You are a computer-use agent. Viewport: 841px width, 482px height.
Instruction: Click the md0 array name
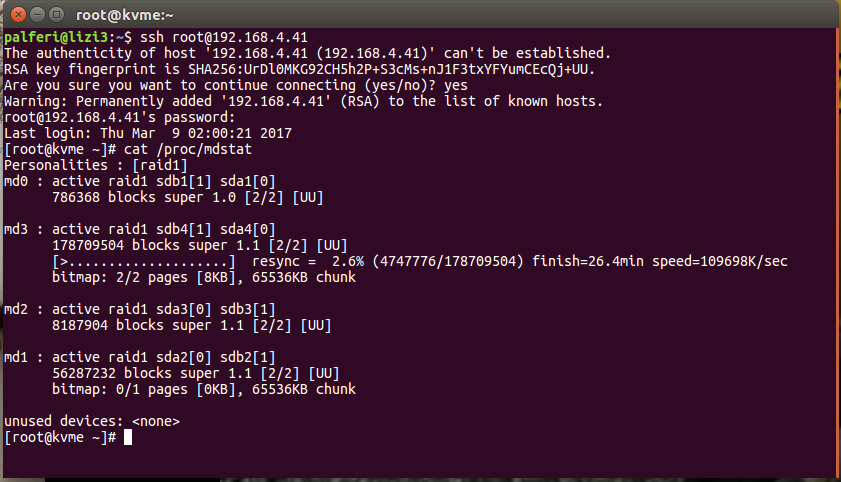16,181
